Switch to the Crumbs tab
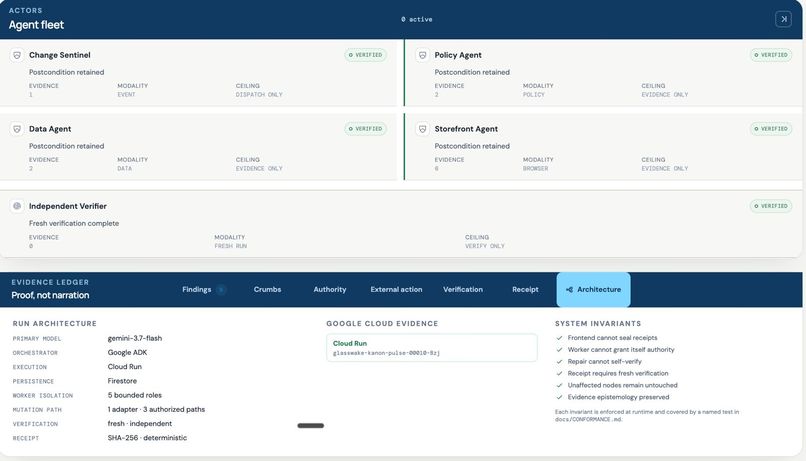 pyautogui.click(x=267, y=290)
